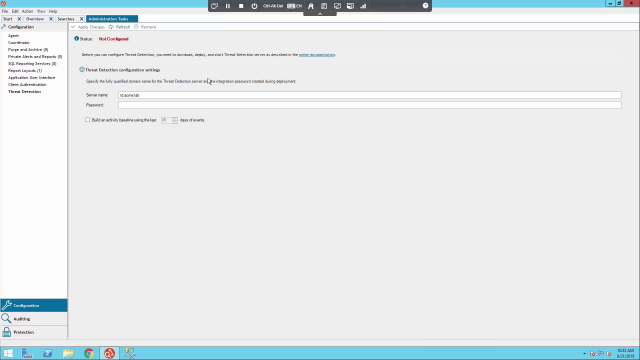Open the File menu
The width and height of the screenshot is (640, 360).
5,11
